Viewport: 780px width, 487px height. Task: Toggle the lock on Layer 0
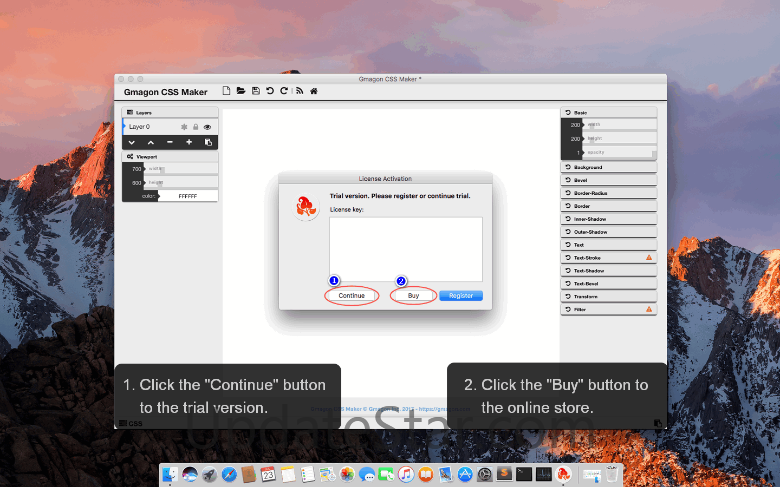pos(195,127)
